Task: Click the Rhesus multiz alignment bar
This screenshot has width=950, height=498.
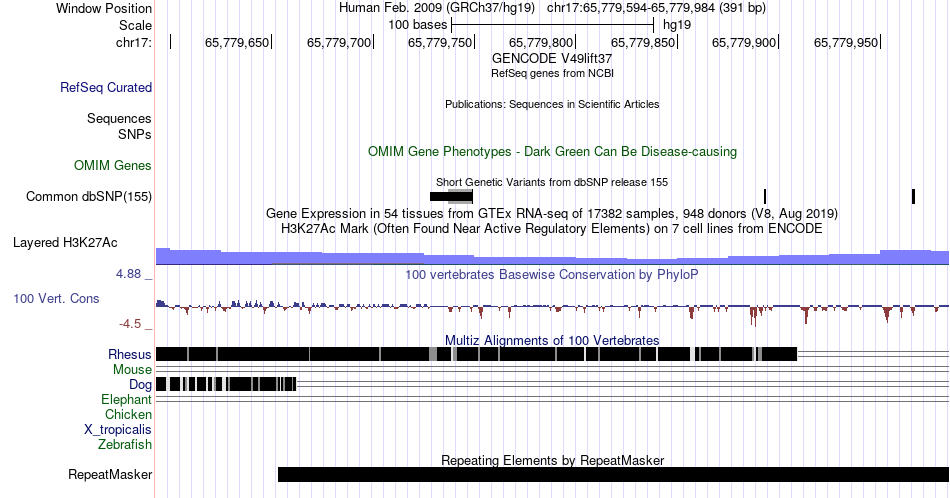Action: pyautogui.click(x=476, y=354)
